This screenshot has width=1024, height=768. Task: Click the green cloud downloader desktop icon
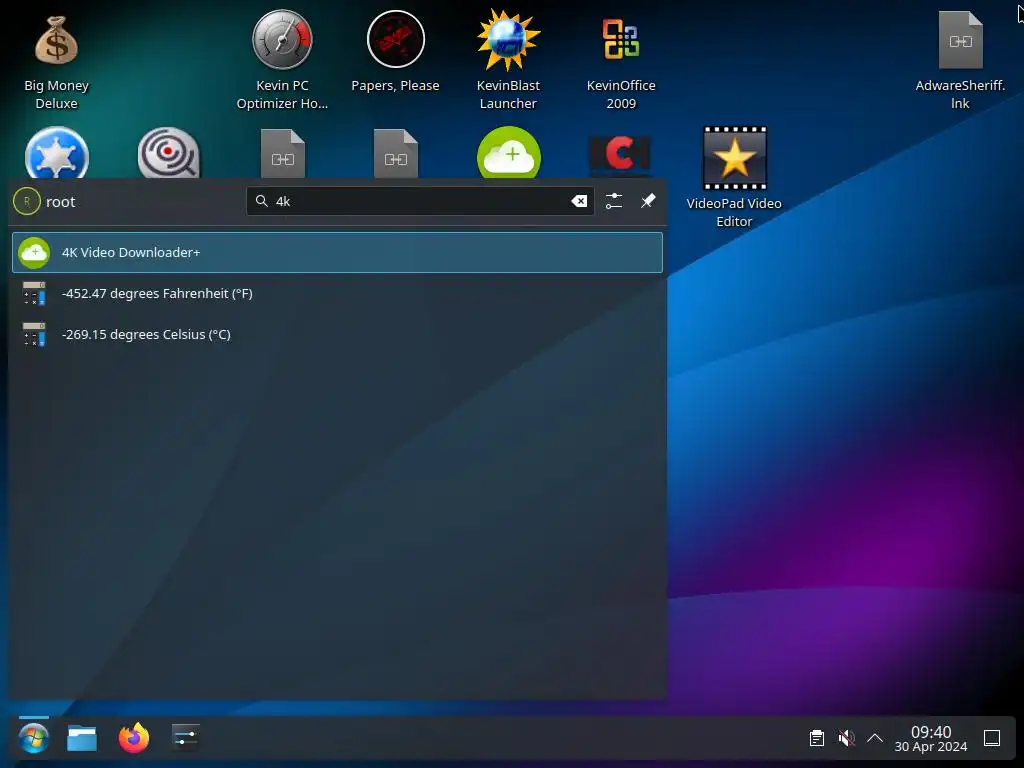point(509,153)
